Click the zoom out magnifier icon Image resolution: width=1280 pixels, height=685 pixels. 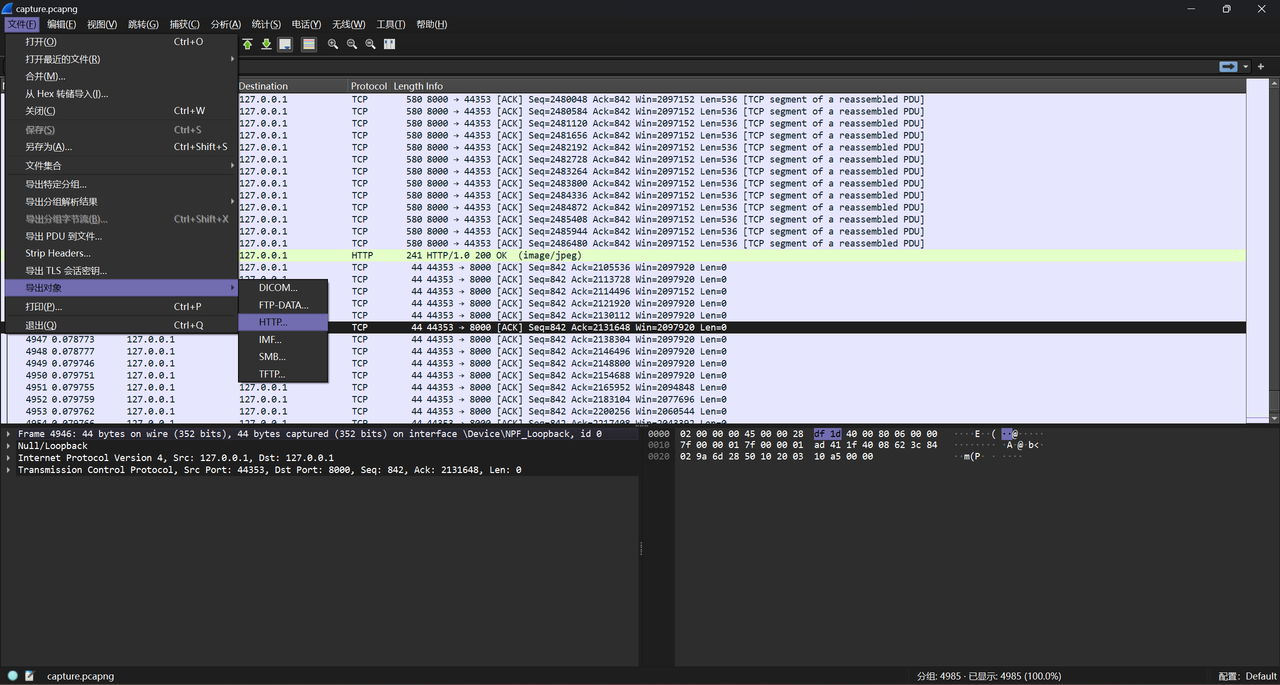[x=352, y=44]
